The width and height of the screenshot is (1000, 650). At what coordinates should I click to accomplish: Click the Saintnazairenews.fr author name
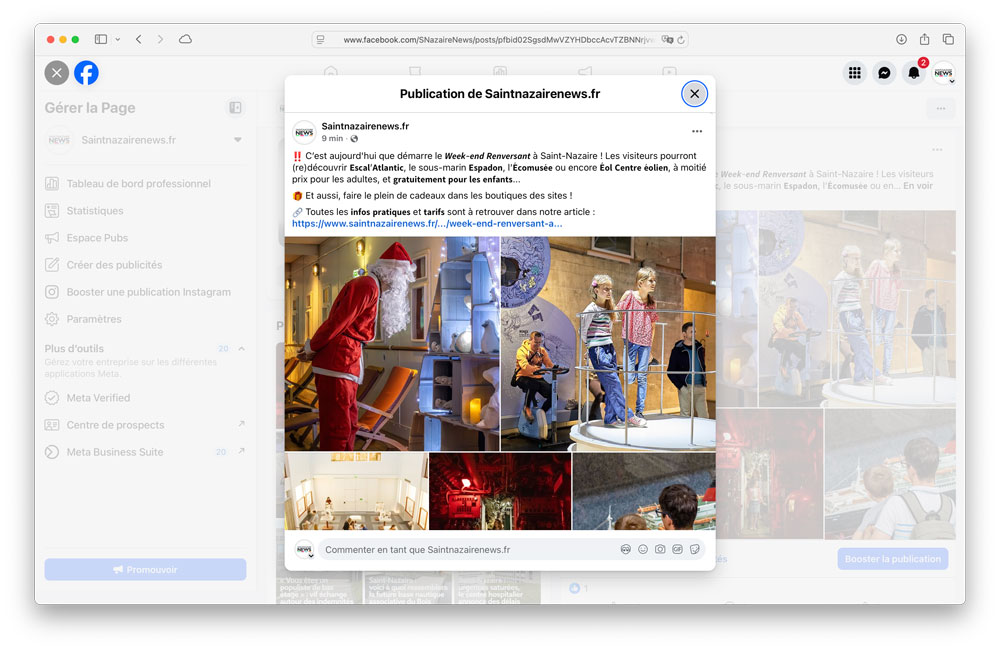[365, 126]
